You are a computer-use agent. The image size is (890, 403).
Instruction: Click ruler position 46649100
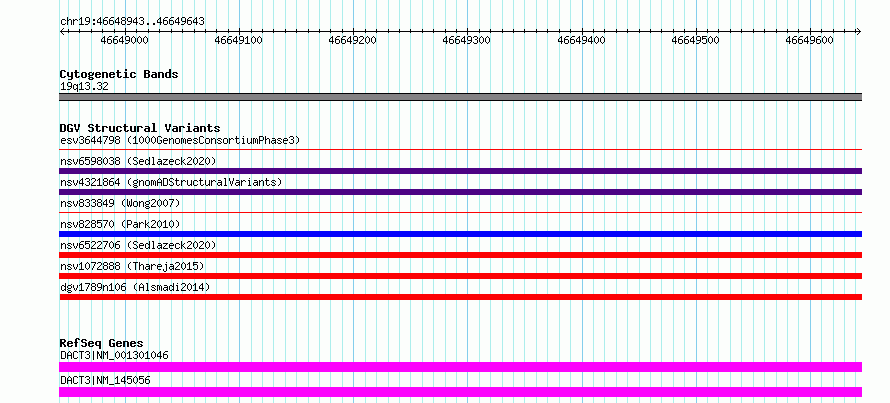[238, 40]
